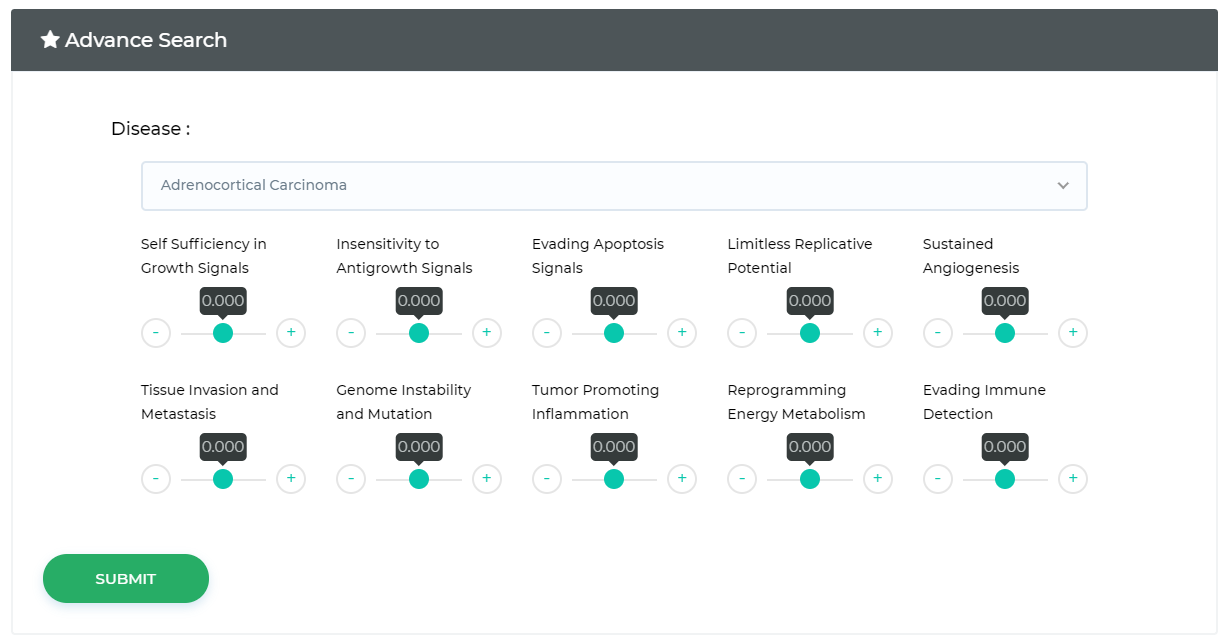1224x644 pixels.
Task: Expand dropdown using the chevron arrow
Action: pyautogui.click(x=1063, y=186)
